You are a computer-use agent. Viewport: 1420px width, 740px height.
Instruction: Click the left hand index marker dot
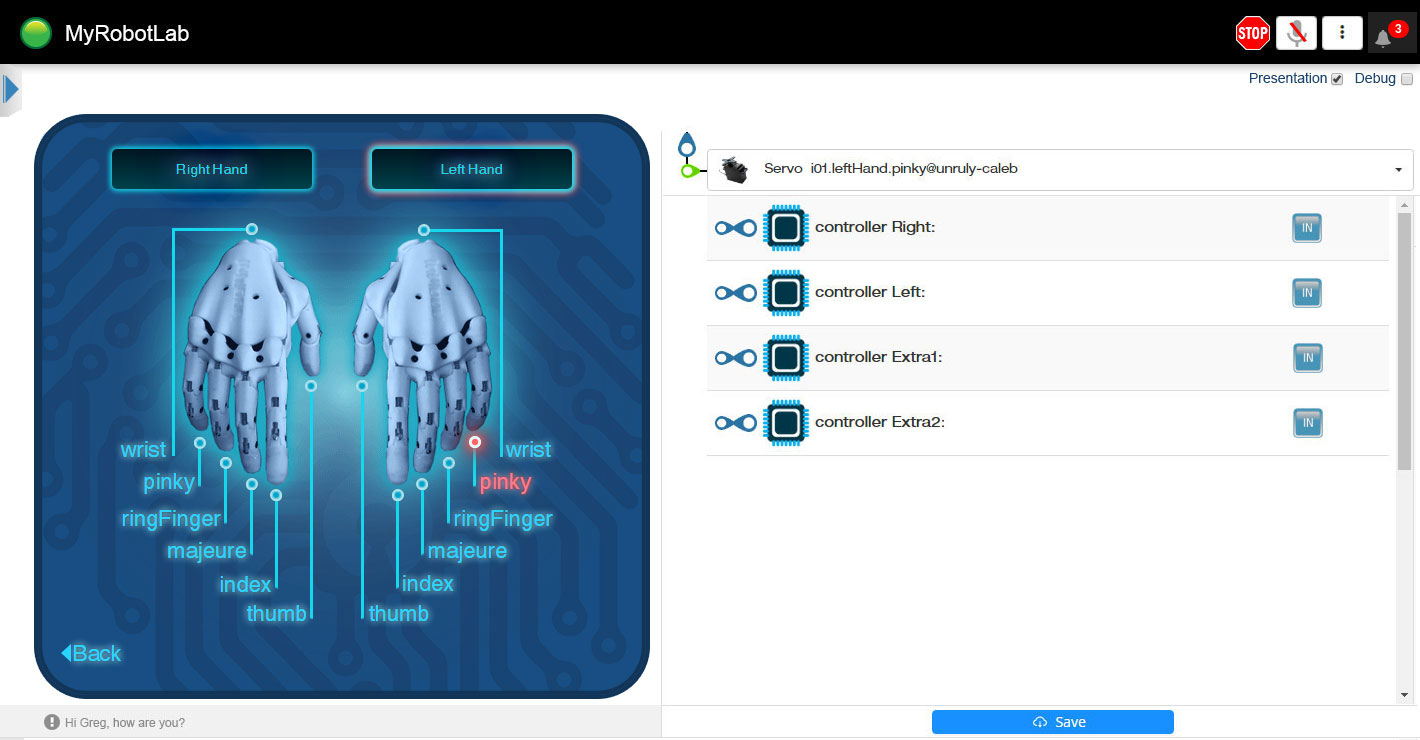[x=398, y=495]
